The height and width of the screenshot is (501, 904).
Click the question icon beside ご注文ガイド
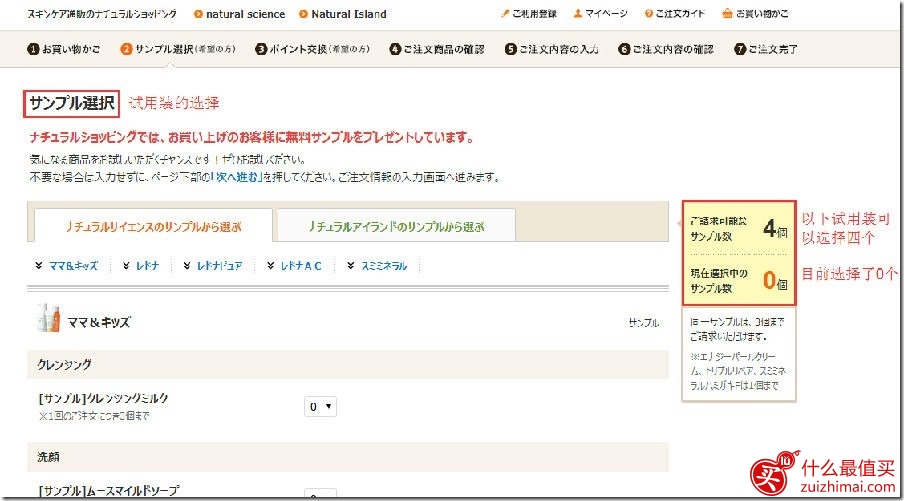pyautogui.click(x=649, y=14)
